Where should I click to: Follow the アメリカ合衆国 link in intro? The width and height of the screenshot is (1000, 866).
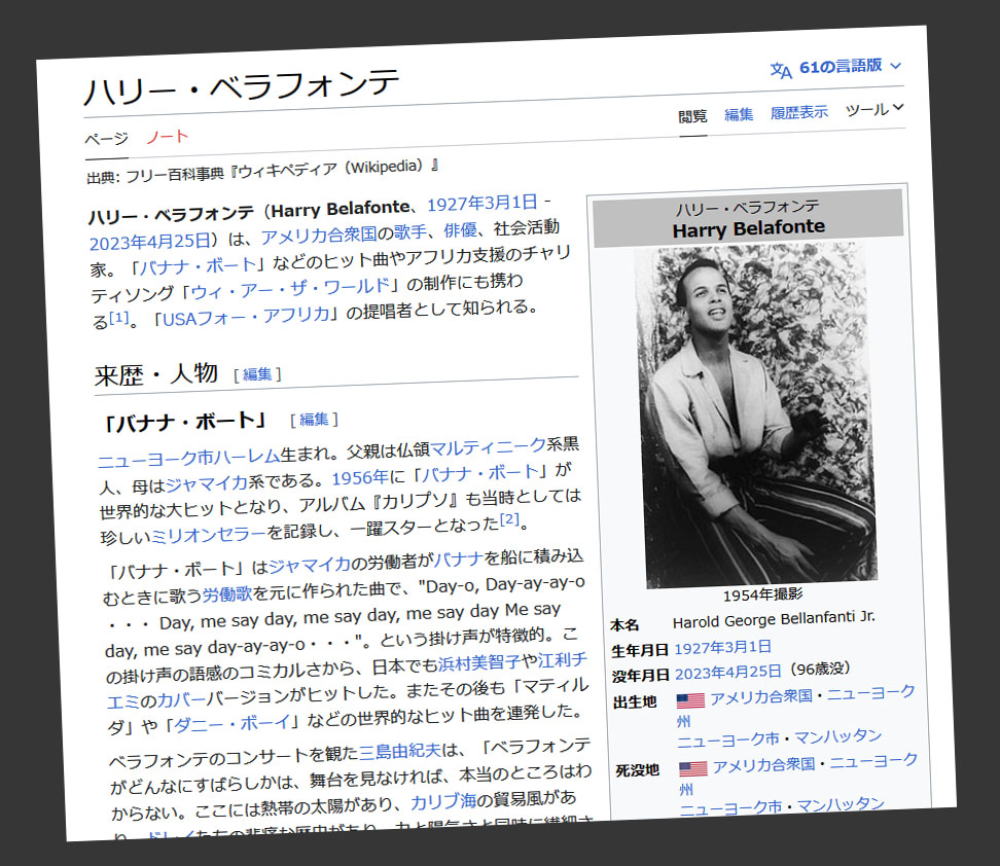tap(319, 235)
